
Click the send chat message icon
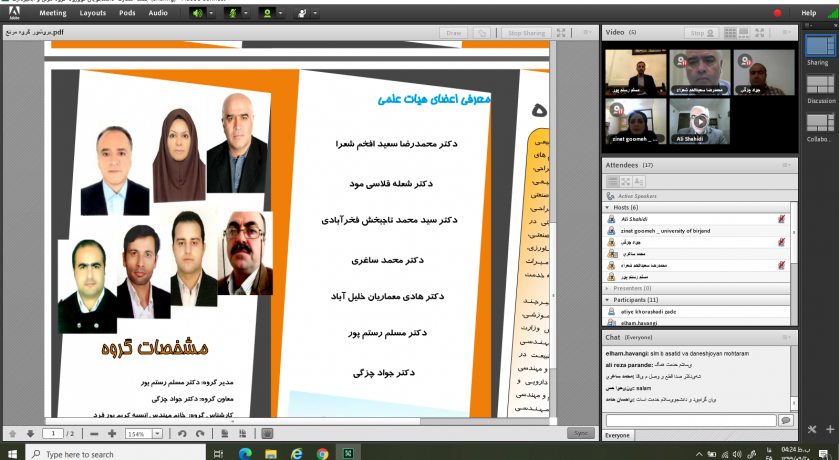(785, 420)
